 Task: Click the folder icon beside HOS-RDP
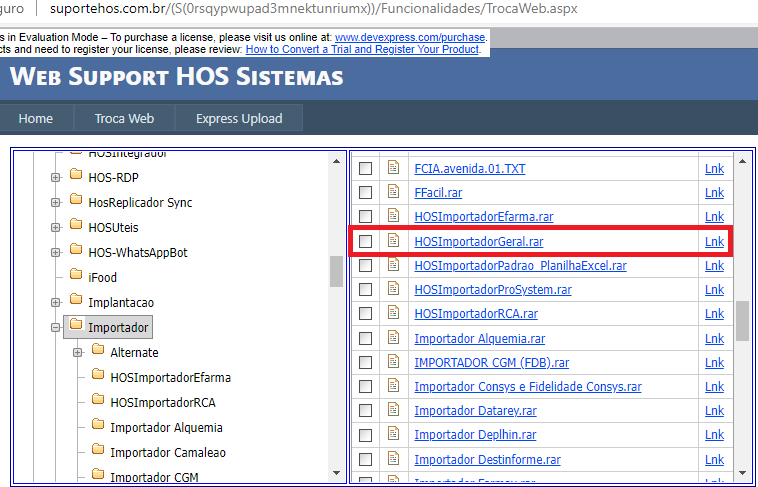[77, 177]
